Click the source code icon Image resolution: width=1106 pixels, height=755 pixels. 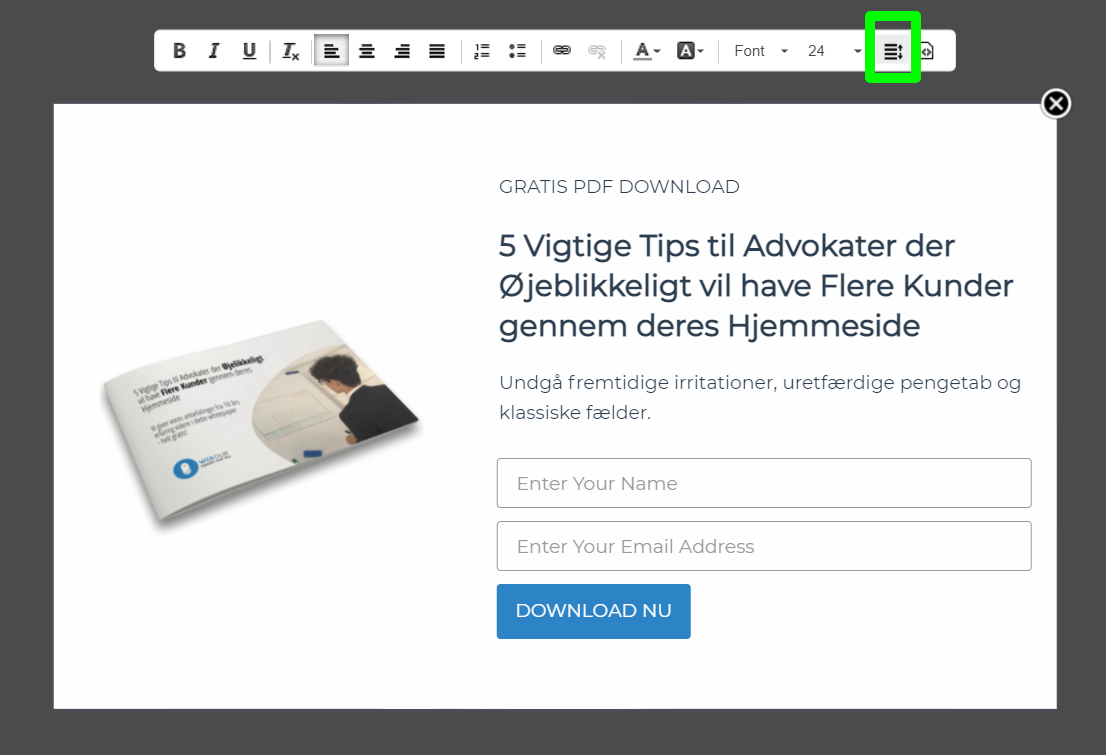pyautogui.click(x=927, y=51)
